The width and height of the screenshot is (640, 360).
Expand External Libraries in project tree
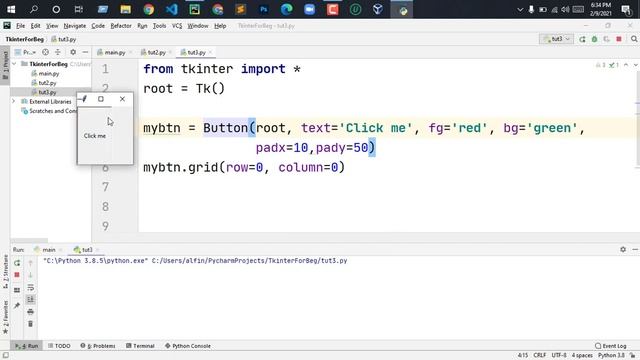[x=13, y=101]
